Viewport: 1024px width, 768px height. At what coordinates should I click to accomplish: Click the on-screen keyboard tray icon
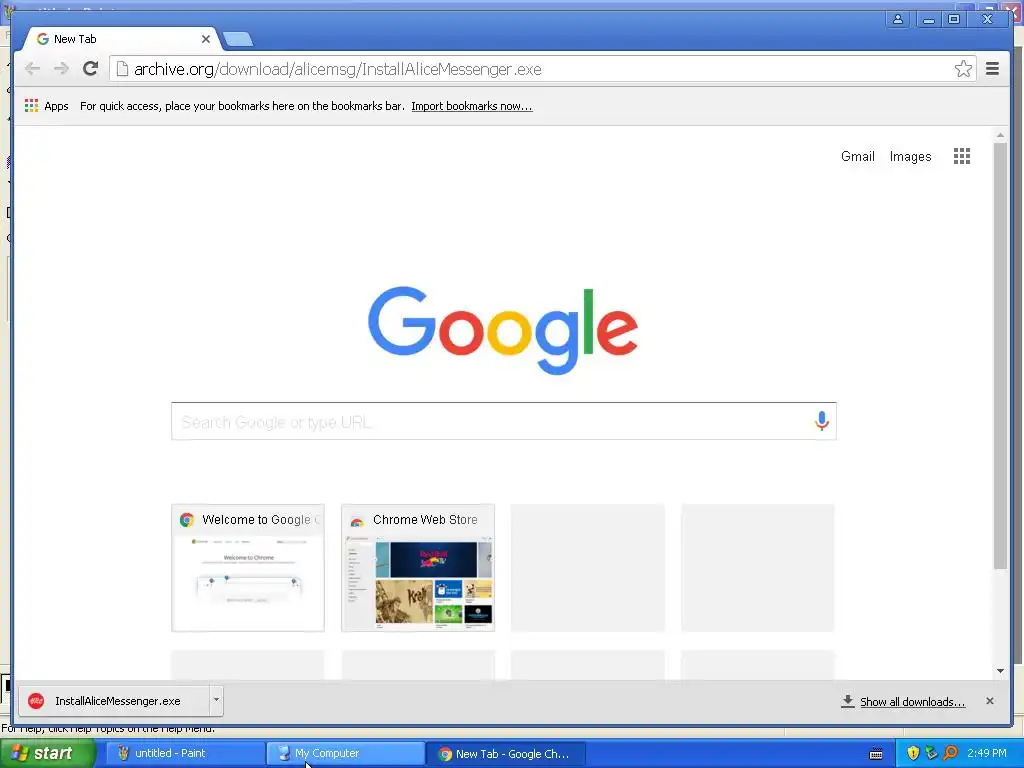(x=876, y=754)
